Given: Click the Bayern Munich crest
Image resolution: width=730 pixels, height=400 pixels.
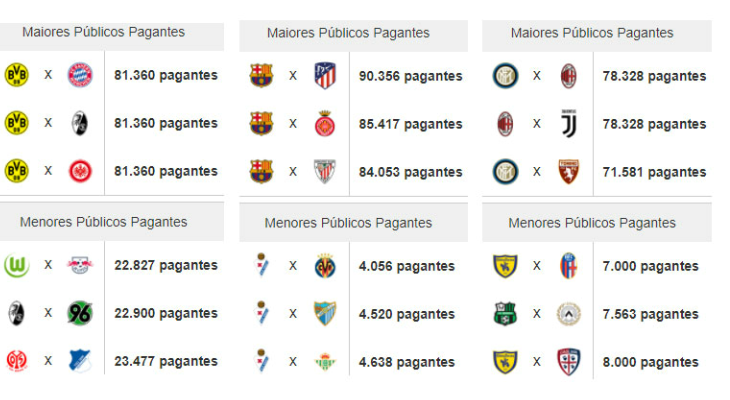Looking at the screenshot, I should click(80, 75).
